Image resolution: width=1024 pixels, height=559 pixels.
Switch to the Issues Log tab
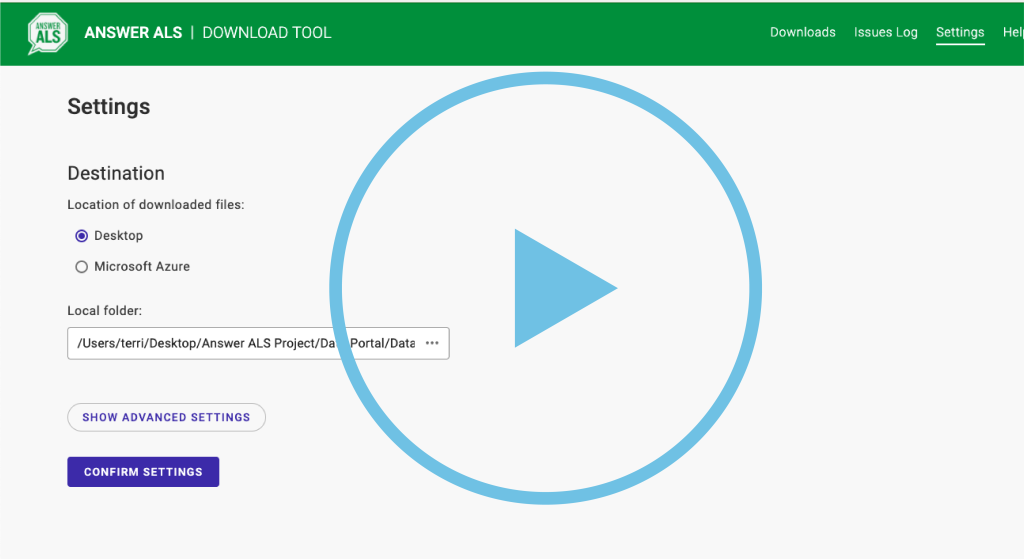(886, 32)
